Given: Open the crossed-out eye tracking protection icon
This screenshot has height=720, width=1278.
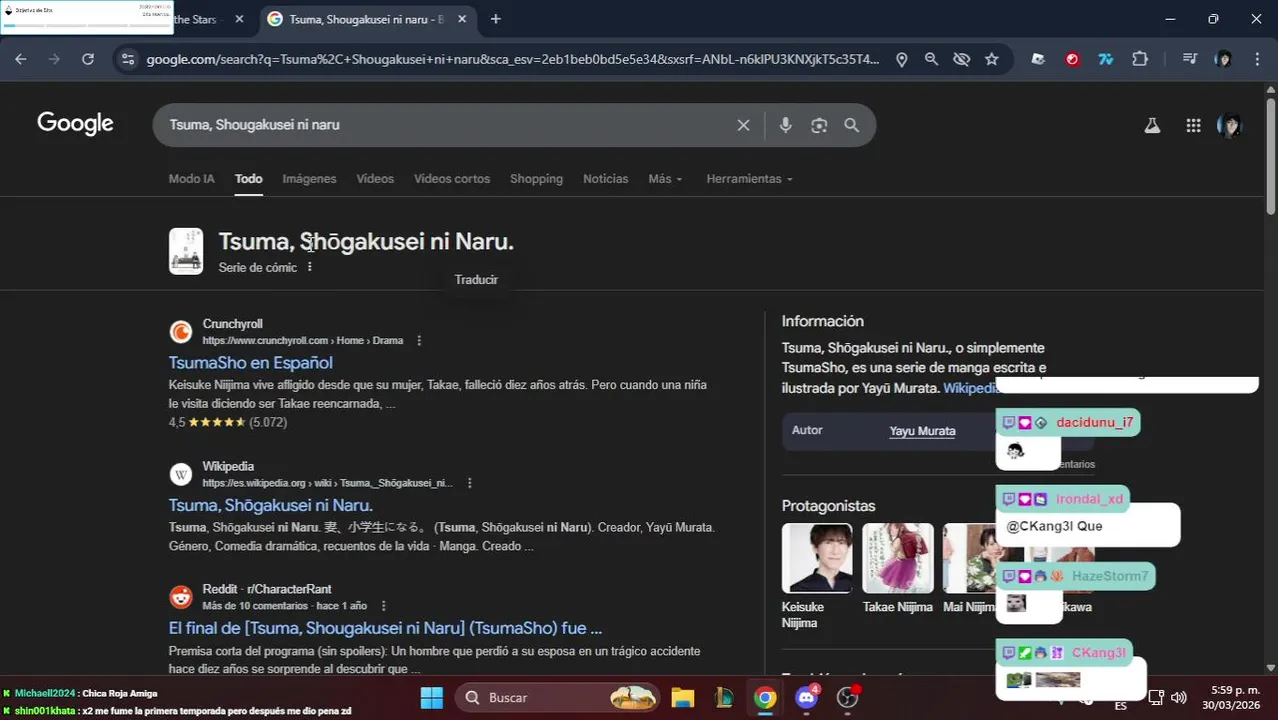Looking at the screenshot, I should (x=961, y=59).
